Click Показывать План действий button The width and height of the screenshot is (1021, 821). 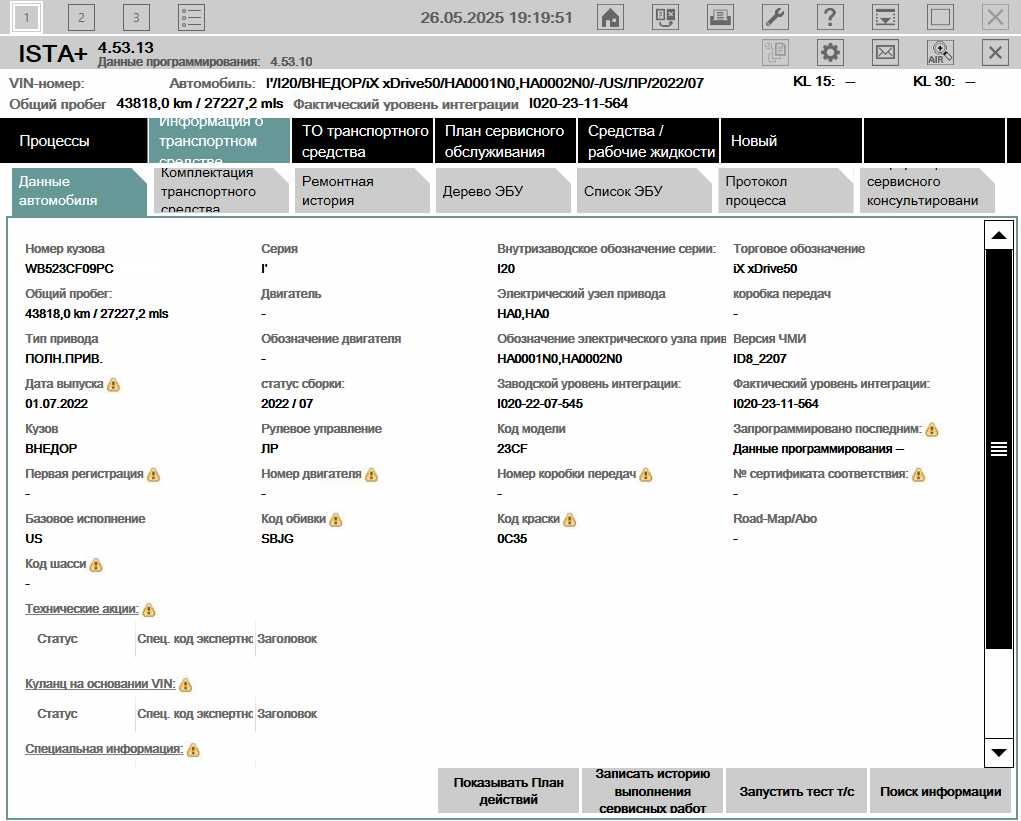(x=508, y=791)
